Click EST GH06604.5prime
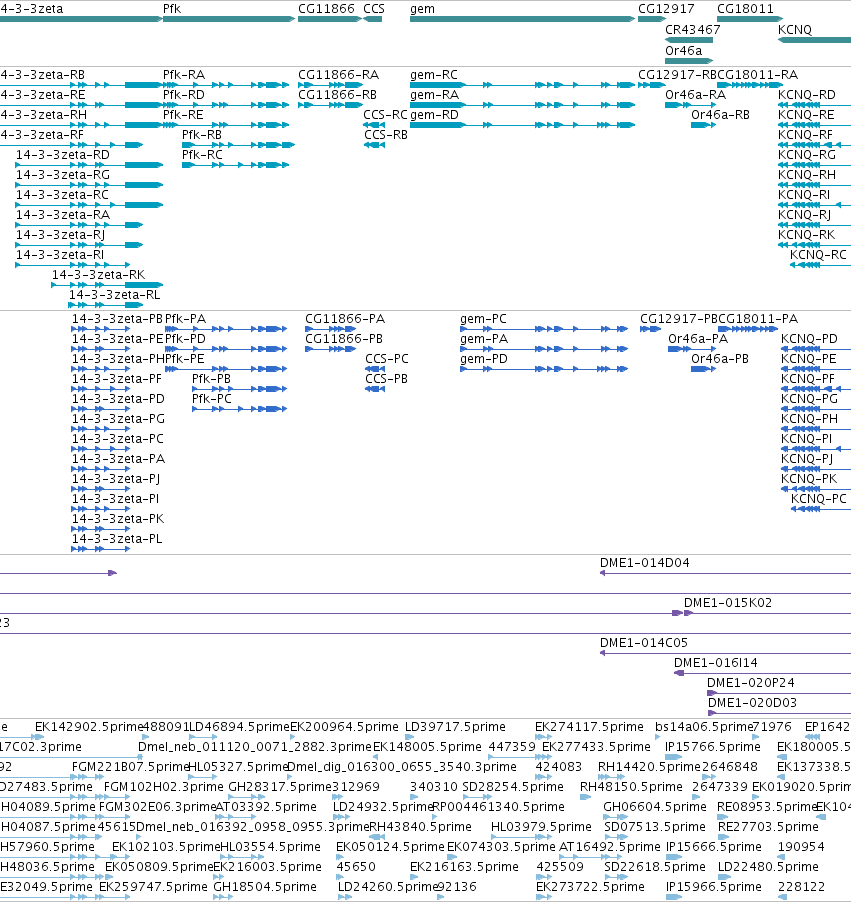This screenshot has height=902, width=851. point(655,807)
